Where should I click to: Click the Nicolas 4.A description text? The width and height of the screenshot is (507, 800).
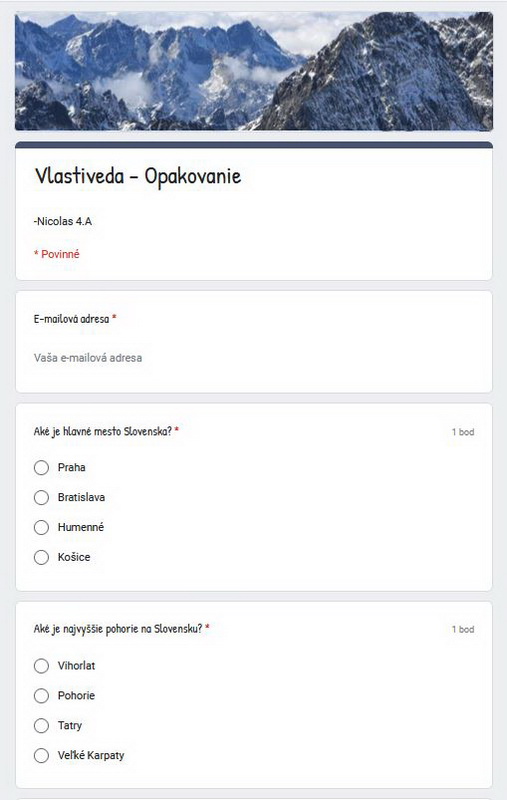63,221
